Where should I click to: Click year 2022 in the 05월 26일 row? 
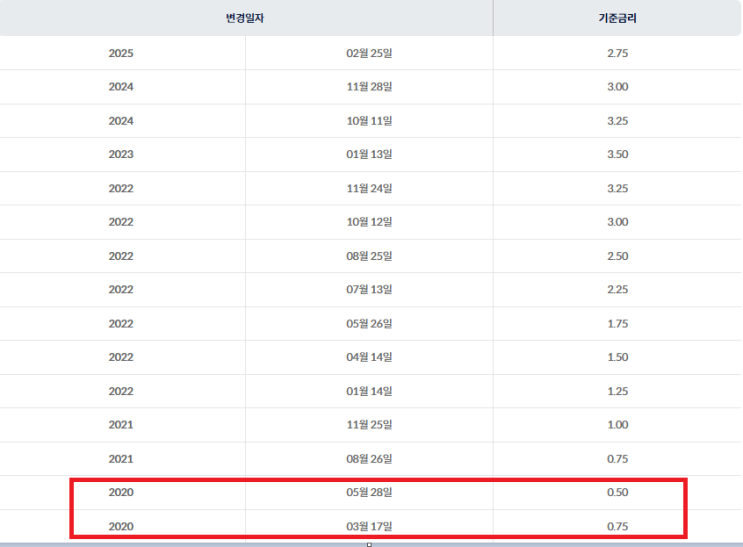[121, 324]
